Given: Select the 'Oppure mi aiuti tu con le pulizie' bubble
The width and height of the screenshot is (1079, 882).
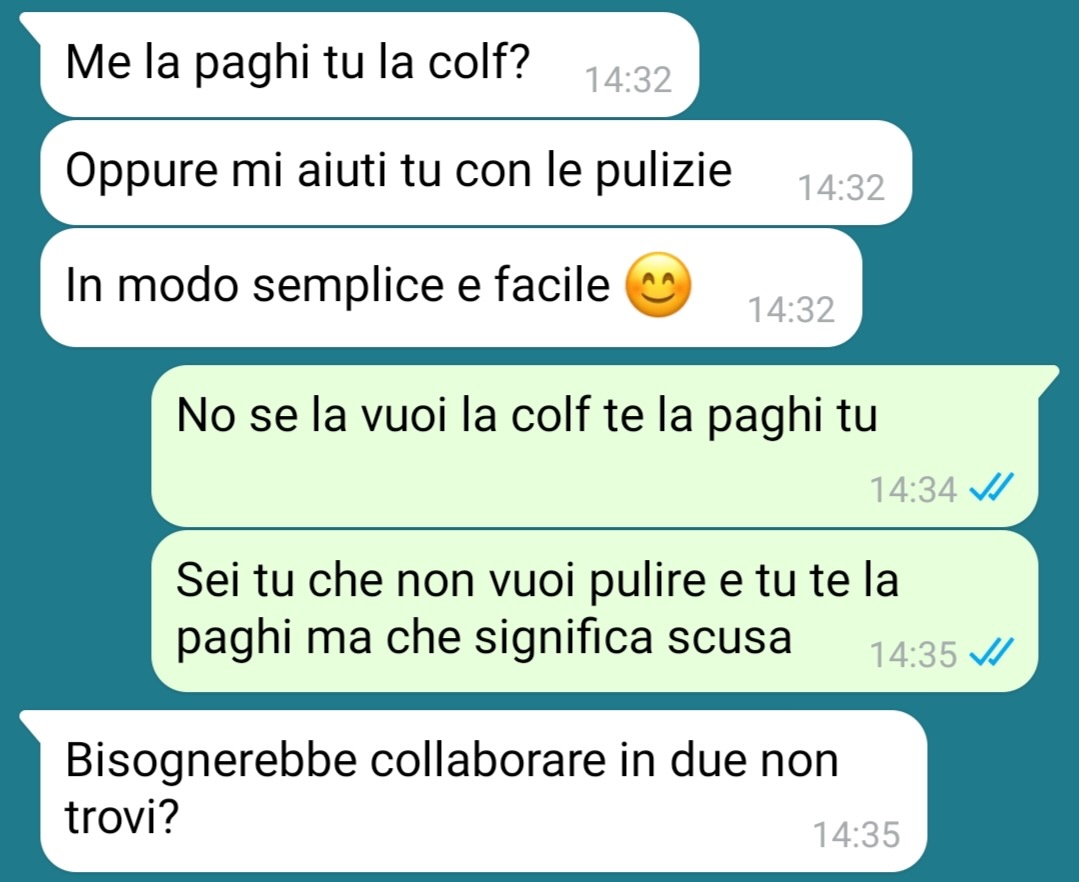Looking at the screenshot, I should click(x=476, y=172).
